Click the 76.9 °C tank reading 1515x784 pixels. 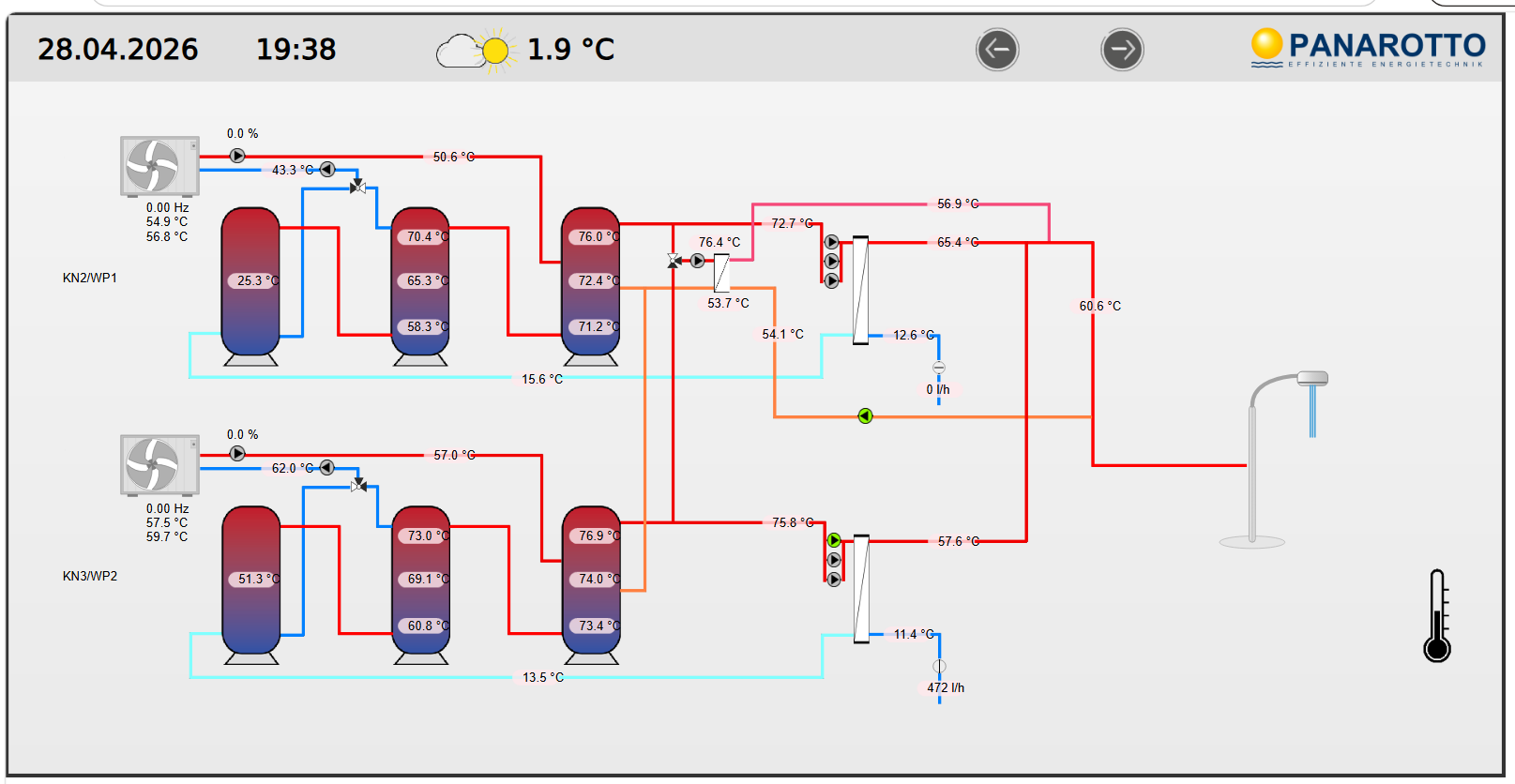click(598, 535)
